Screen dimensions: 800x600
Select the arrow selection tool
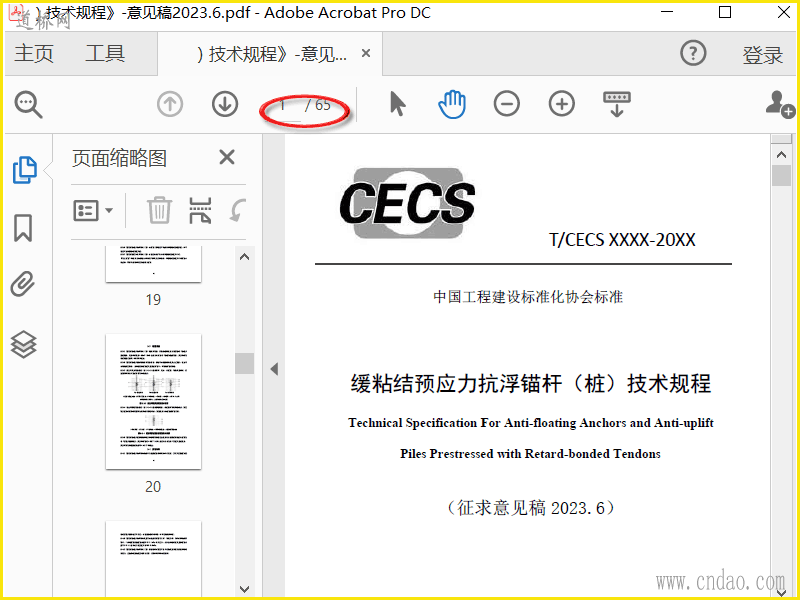[397, 104]
